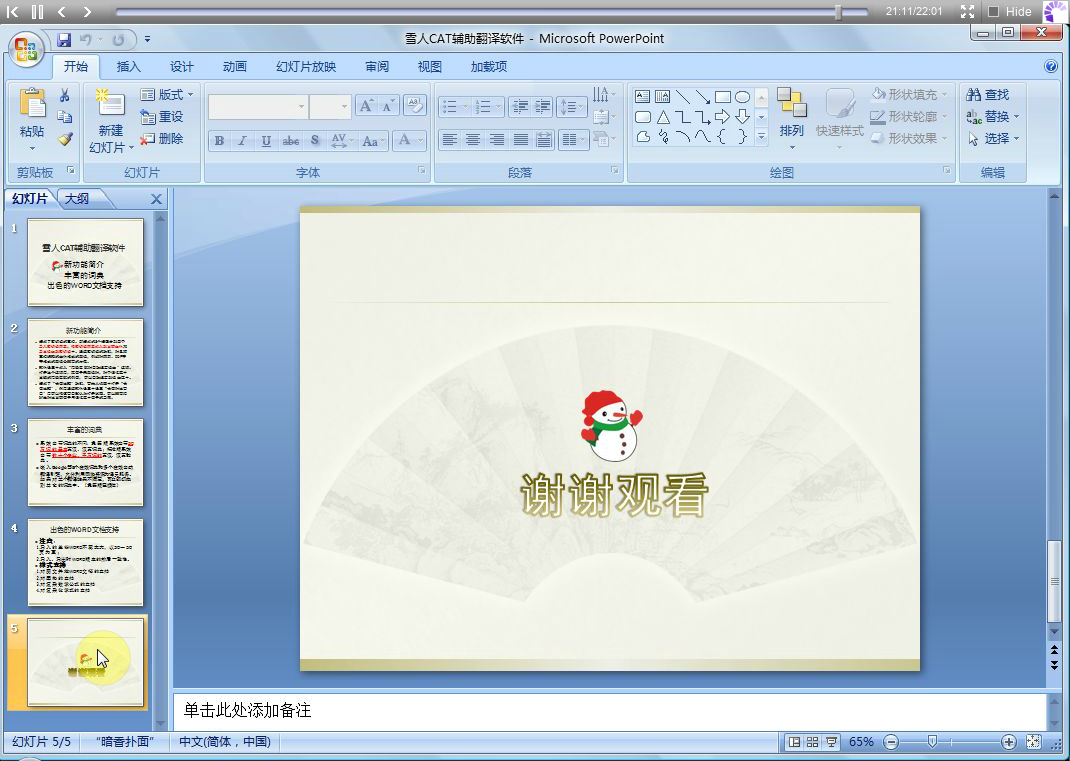Toggle text Shadow formatting
Screen dimensions: 1070x761
315,141
